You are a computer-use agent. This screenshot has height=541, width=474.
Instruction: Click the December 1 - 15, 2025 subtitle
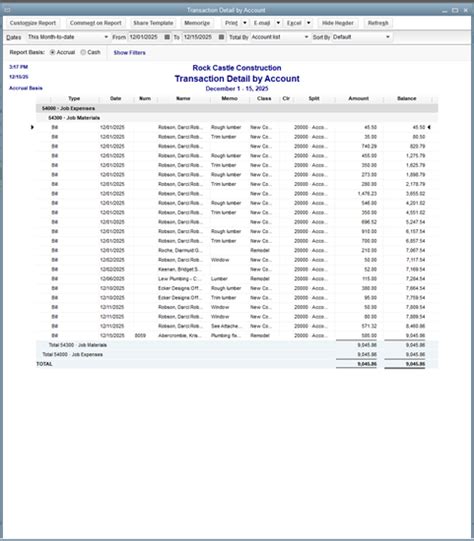[237, 89]
